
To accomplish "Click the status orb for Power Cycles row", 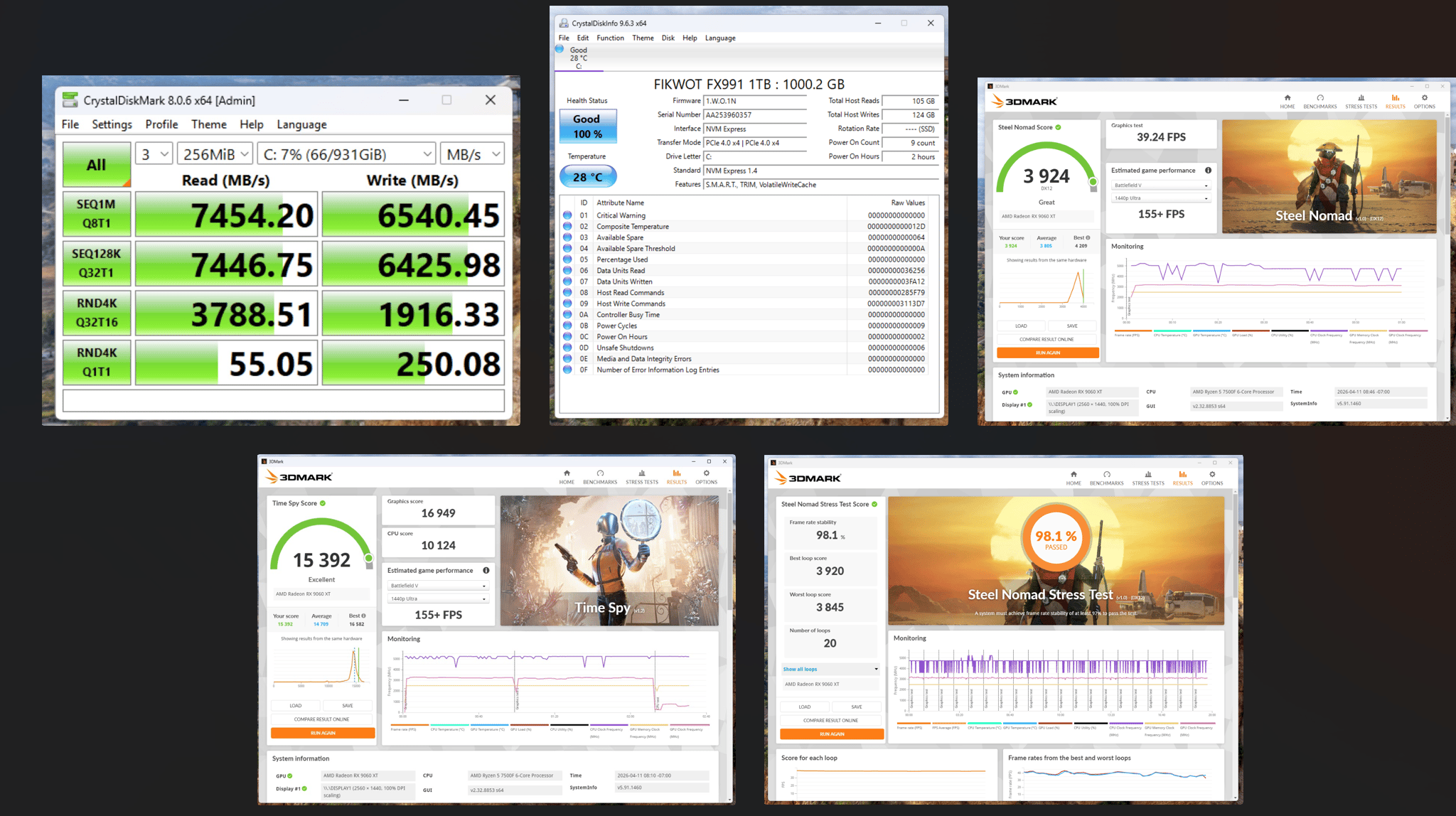I will [x=567, y=326].
